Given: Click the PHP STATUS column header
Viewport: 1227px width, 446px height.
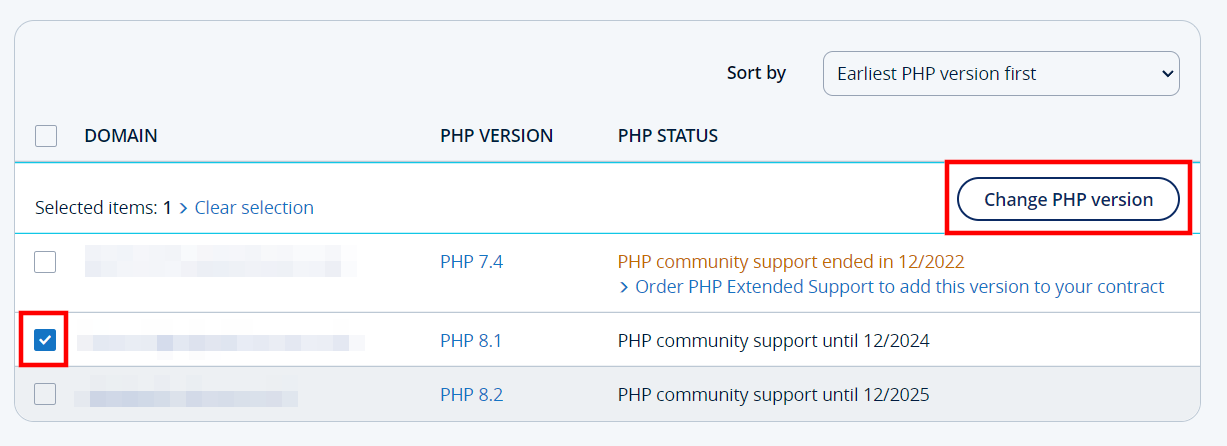Looking at the screenshot, I should tap(668, 136).
